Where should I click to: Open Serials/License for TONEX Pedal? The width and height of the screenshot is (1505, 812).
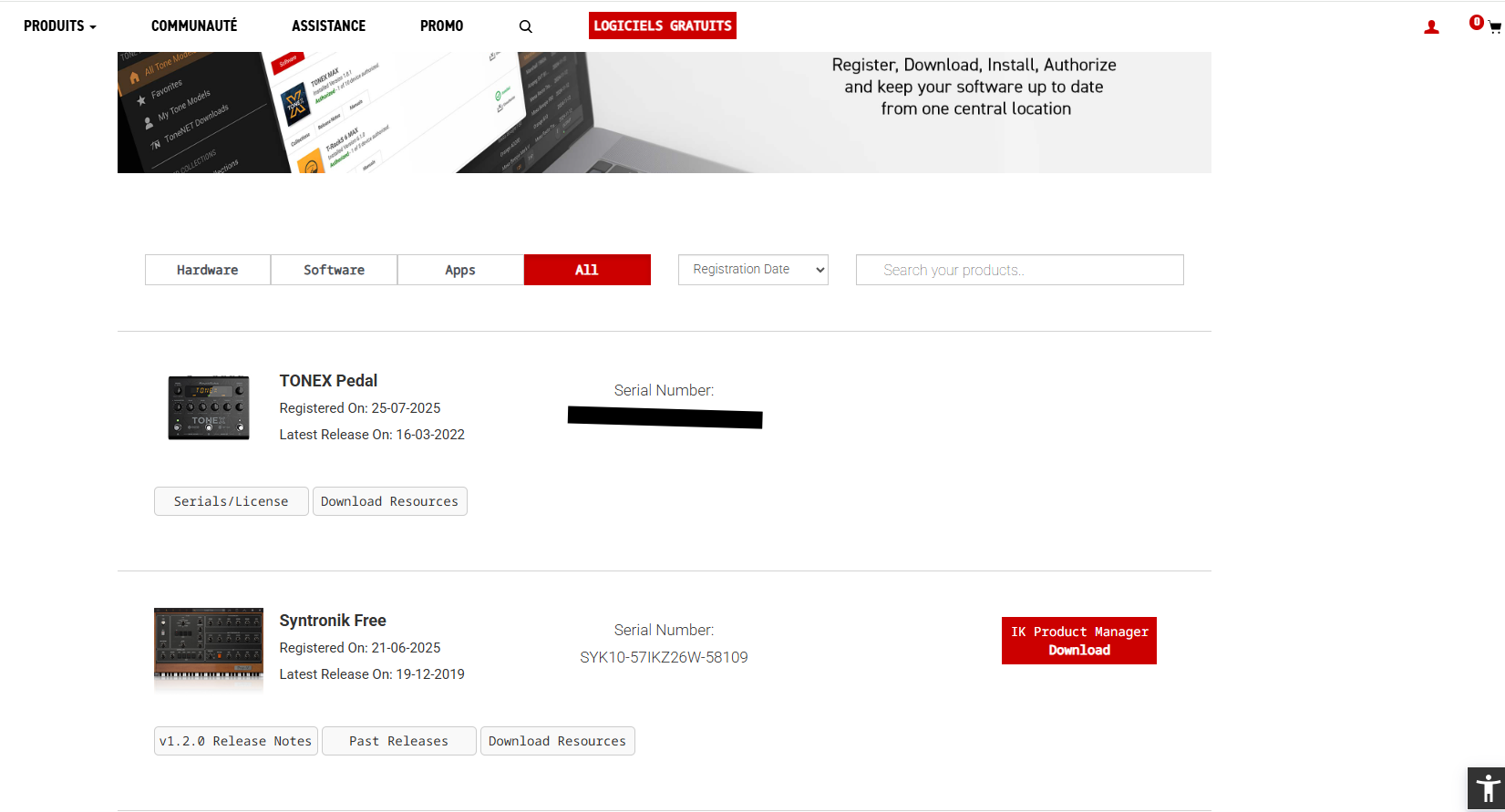pos(232,501)
